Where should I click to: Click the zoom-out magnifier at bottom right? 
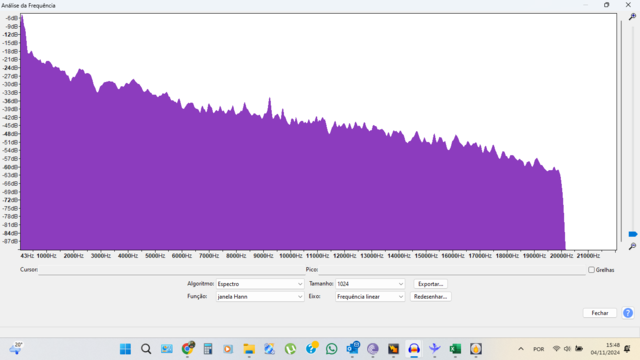pyautogui.click(x=632, y=246)
